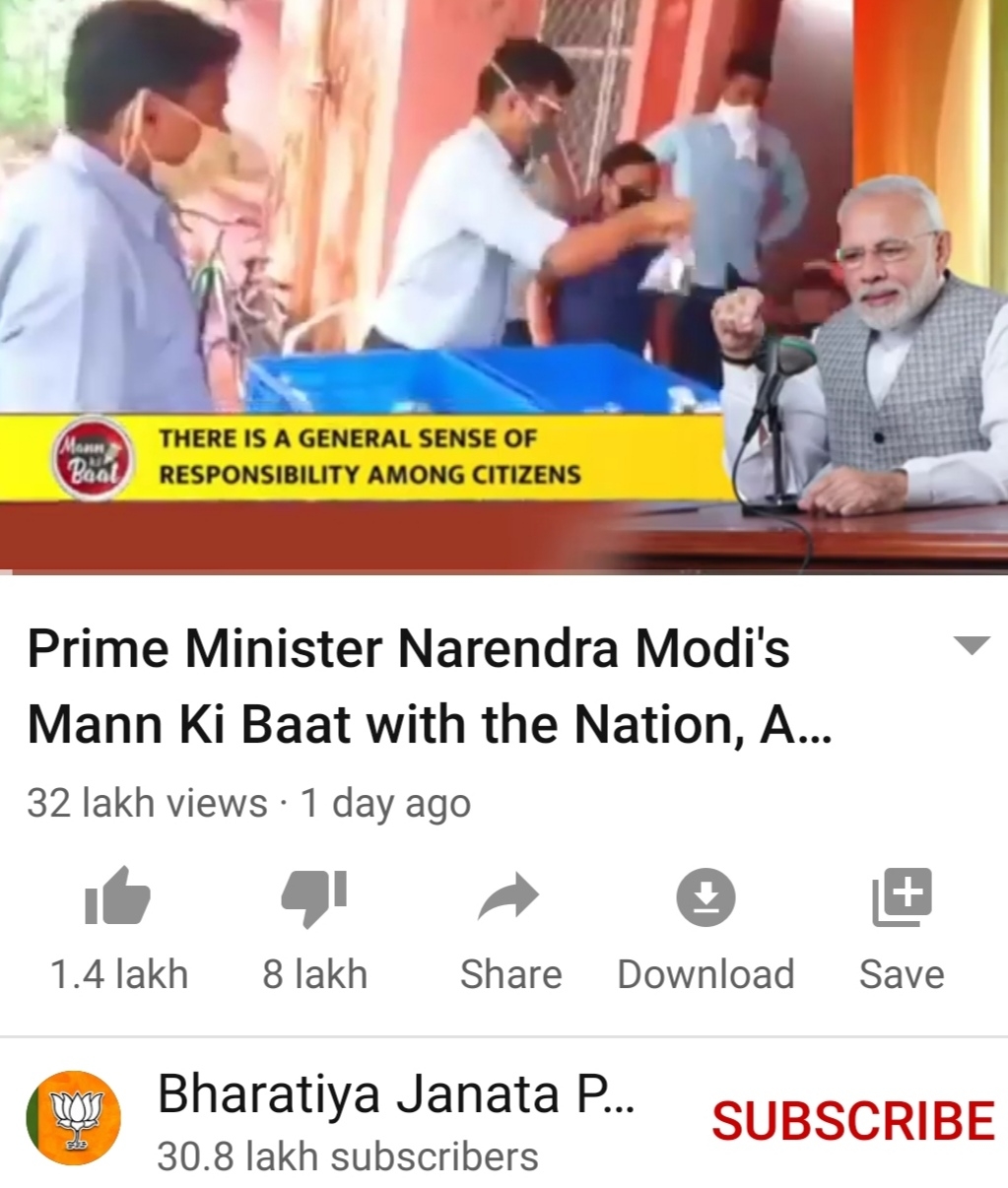Viewport: 1008px width, 1188px height.
Task: Tap the thumbs-down dislike icon
Action: point(314,897)
